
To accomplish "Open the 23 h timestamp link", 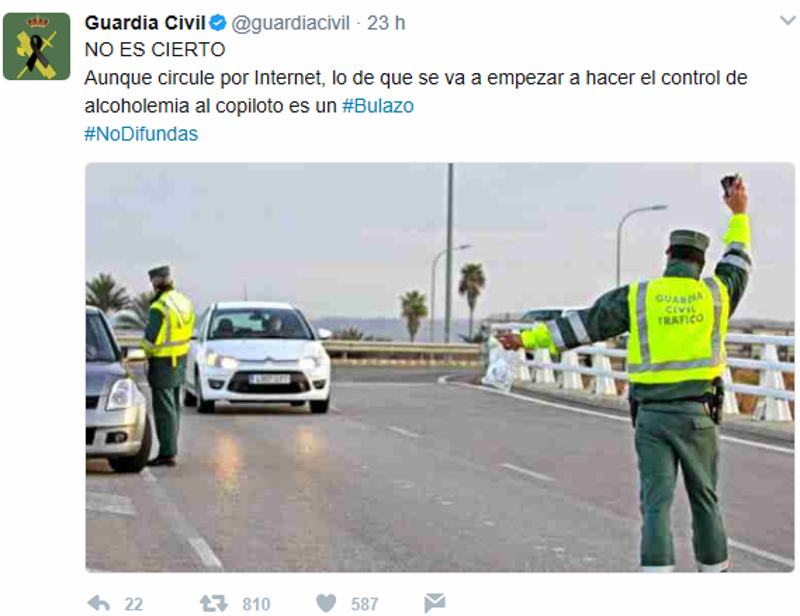I will coord(386,23).
